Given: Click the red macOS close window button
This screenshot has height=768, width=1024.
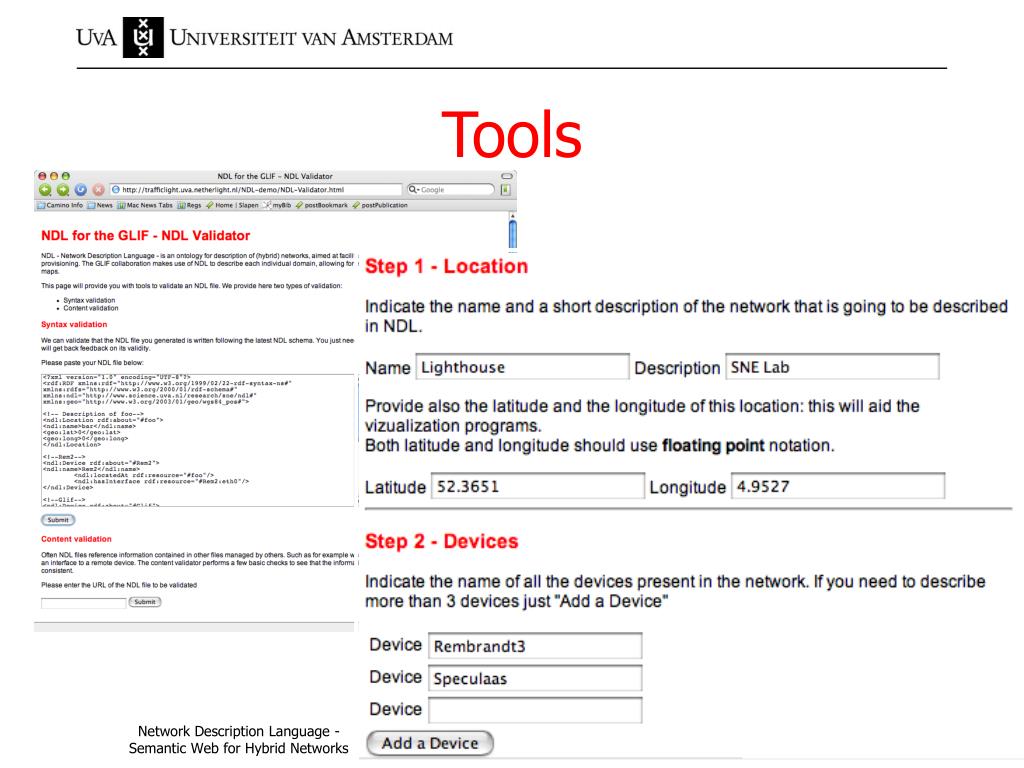Looking at the screenshot, I should tap(42, 176).
